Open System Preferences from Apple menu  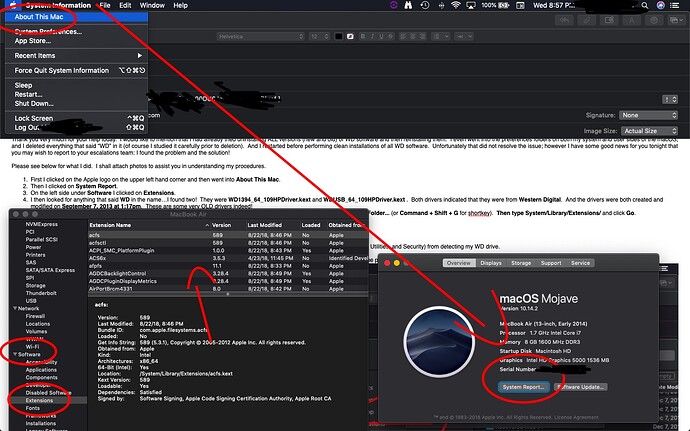tap(77, 31)
